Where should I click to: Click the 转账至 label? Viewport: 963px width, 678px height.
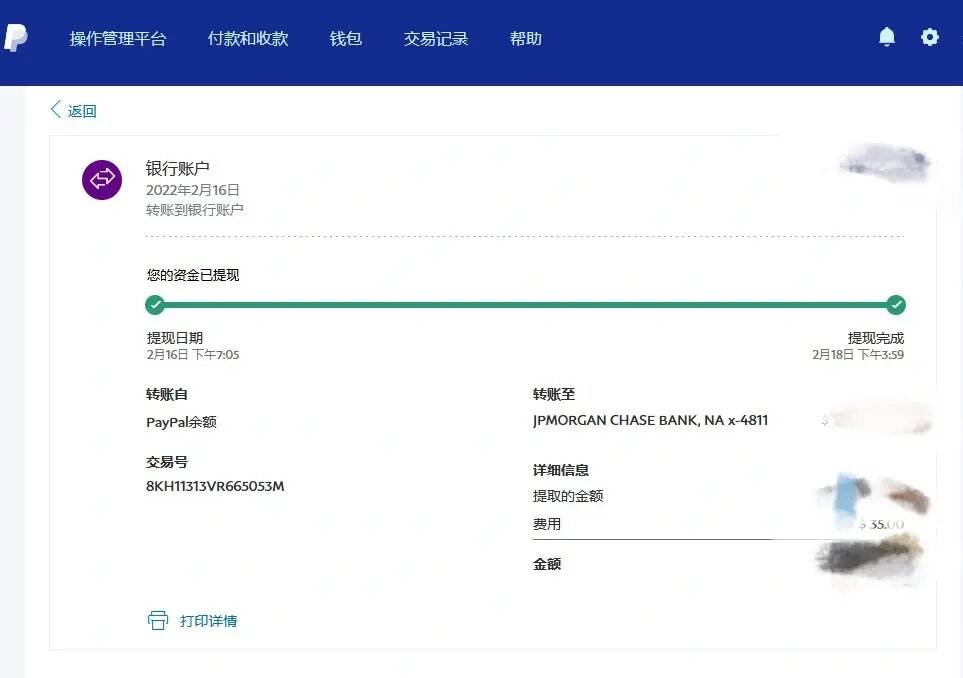554,394
